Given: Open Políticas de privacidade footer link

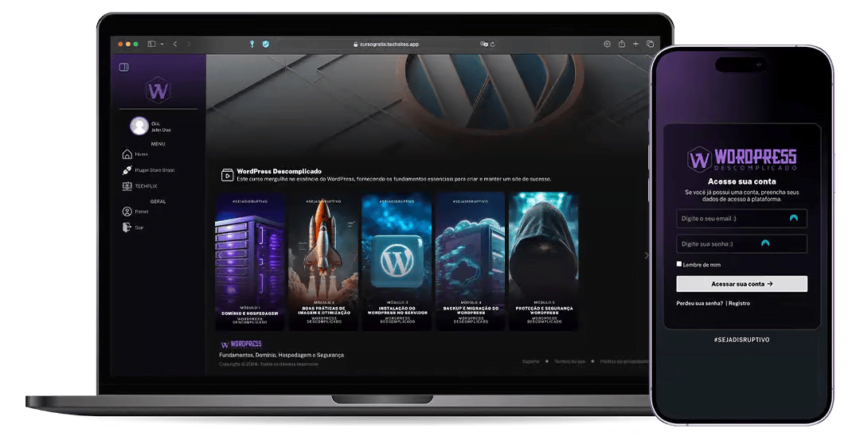Looking at the screenshot, I should pyautogui.click(x=624, y=361).
